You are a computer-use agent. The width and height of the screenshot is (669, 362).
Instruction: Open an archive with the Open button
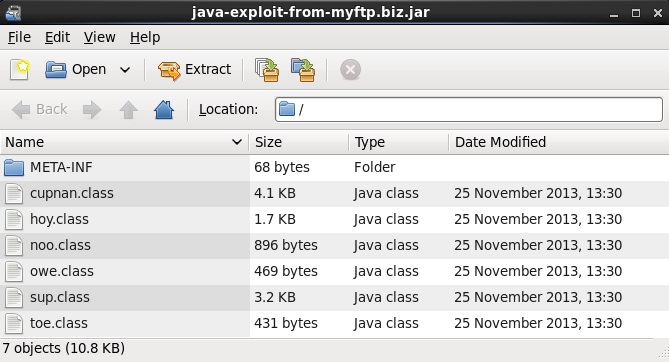point(76,70)
